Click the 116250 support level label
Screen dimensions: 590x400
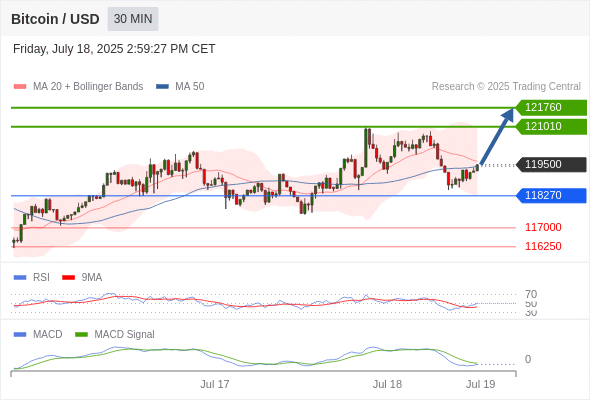[x=543, y=246]
